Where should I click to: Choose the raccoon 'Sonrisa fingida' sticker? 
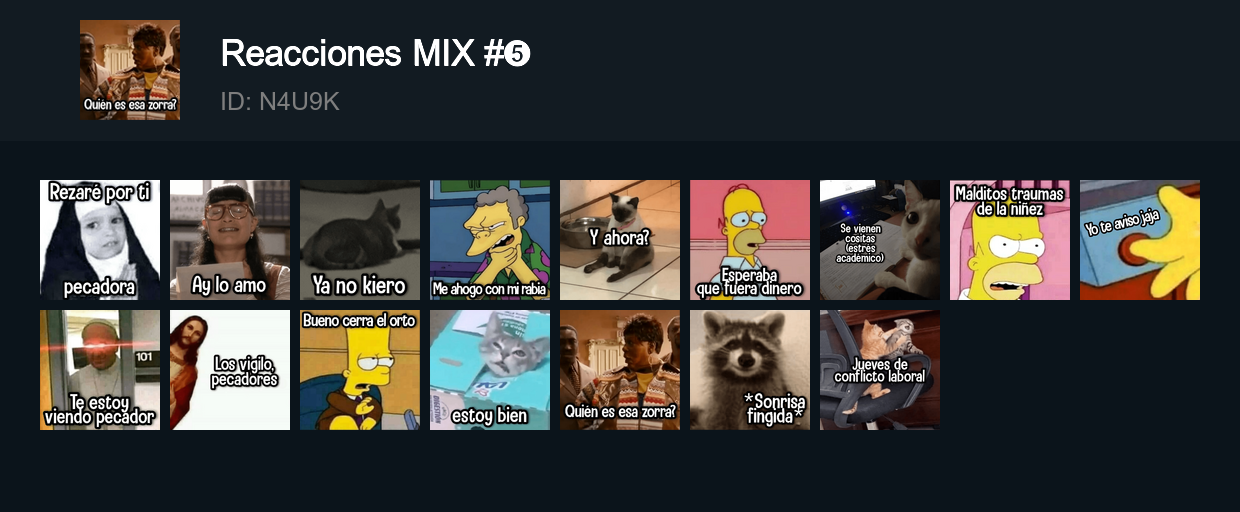tap(750, 370)
